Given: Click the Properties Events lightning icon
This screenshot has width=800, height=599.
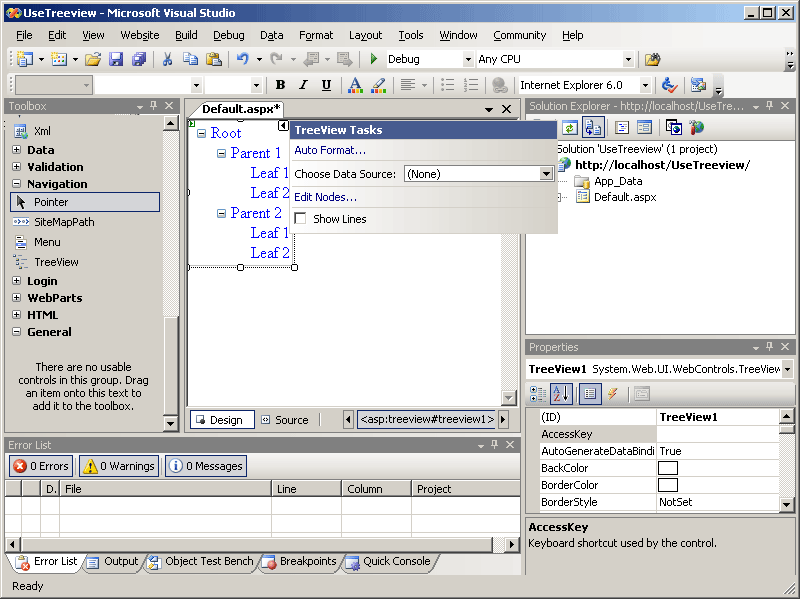Looking at the screenshot, I should tap(612, 394).
